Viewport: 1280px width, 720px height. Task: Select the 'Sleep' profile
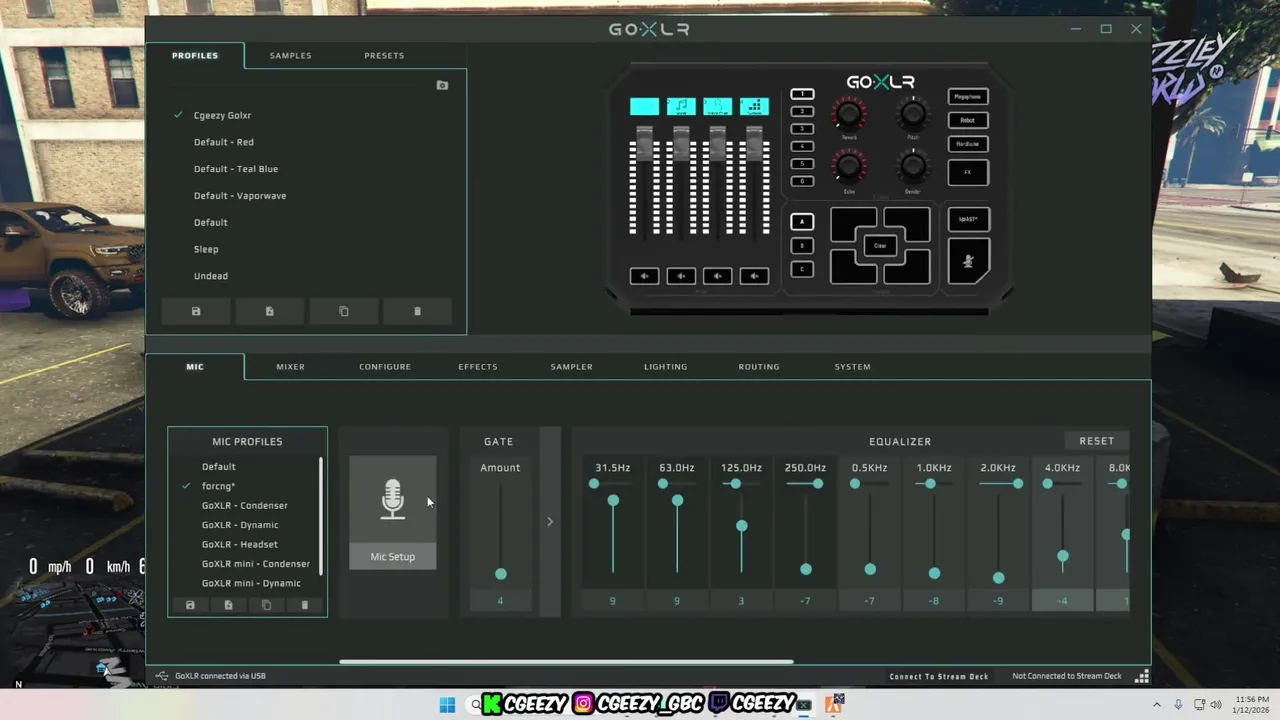click(206, 249)
